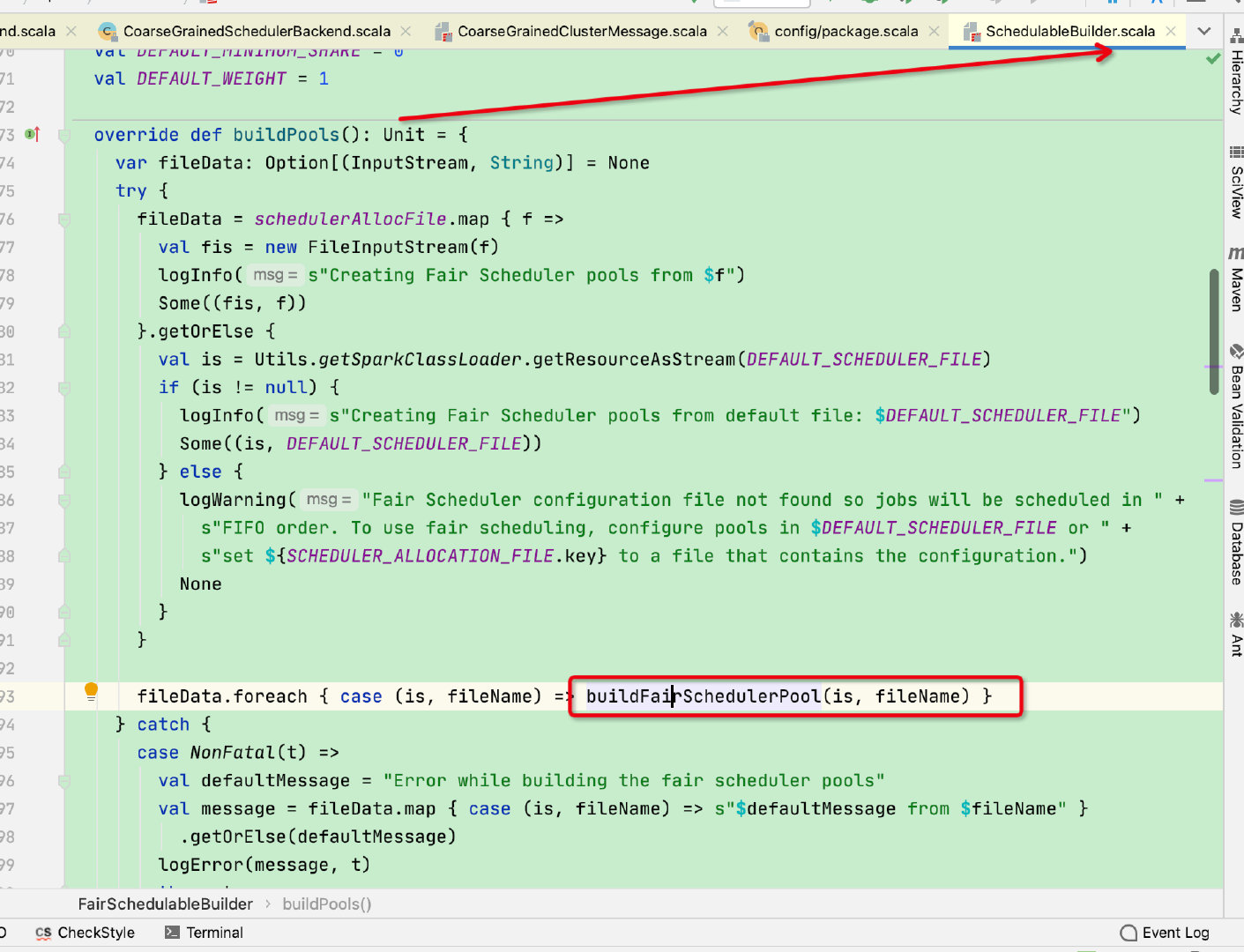Click DEFAULT_SCHEDULER_FILE in getResourceAsStream call
Viewport: 1244px width, 952px height.
click(864, 360)
